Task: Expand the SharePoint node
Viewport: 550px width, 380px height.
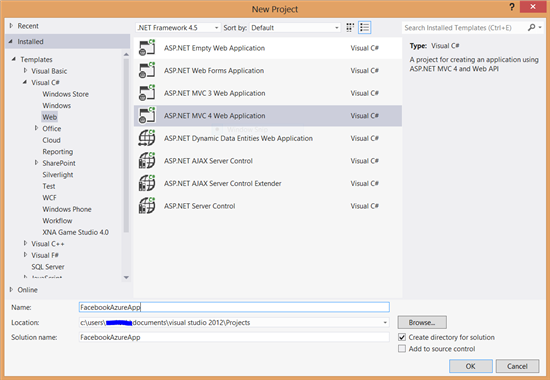Action: point(36,163)
